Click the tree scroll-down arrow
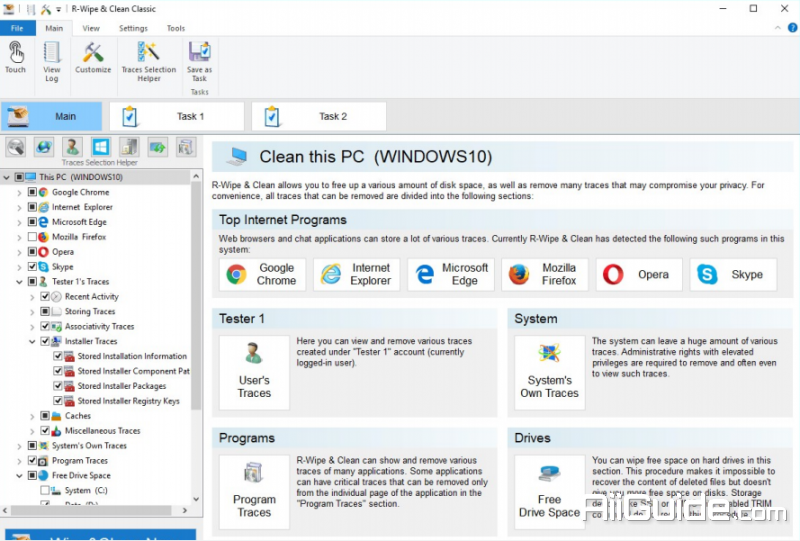The width and height of the screenshot is (800, 541). [196, 499]
